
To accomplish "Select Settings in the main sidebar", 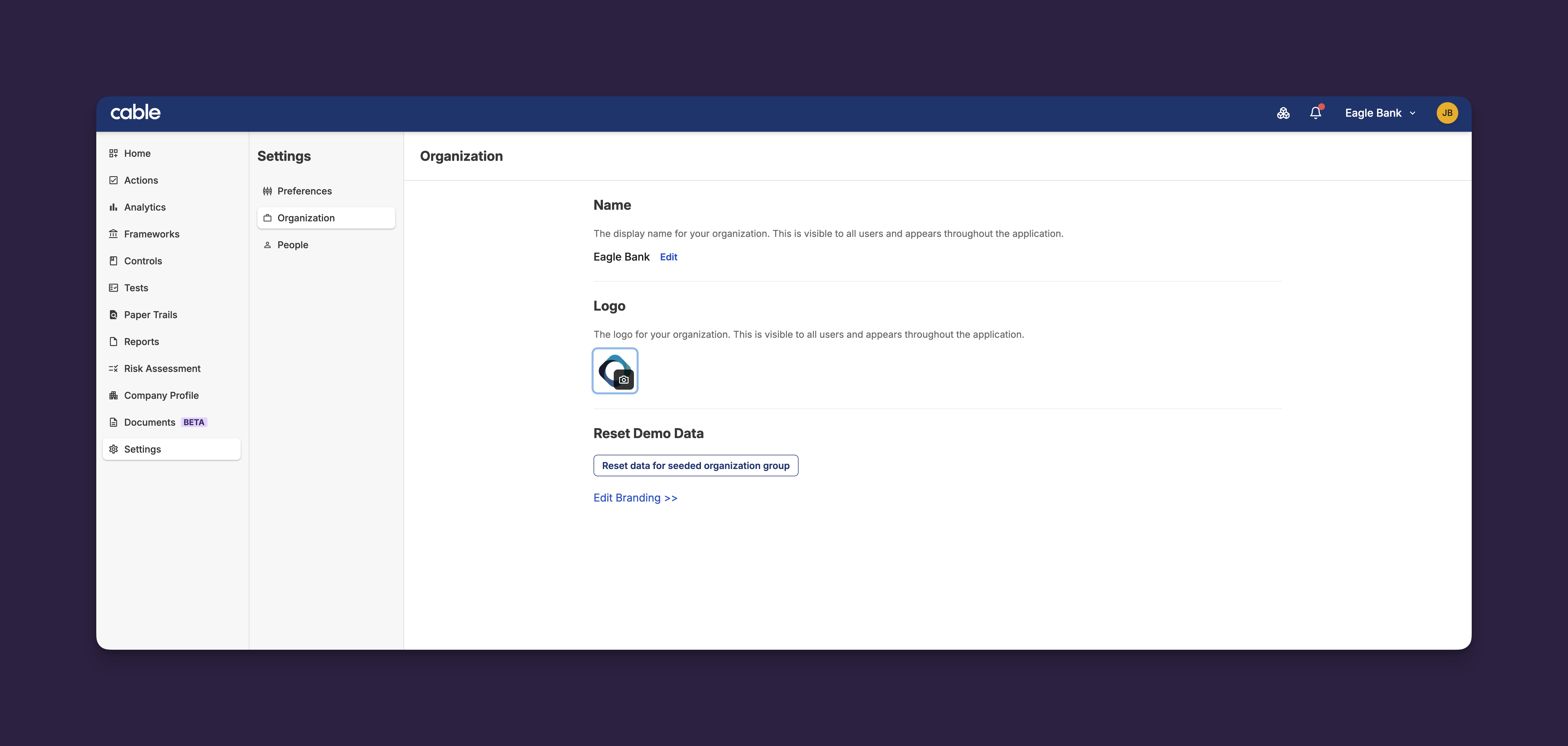I will coord(172,449).
